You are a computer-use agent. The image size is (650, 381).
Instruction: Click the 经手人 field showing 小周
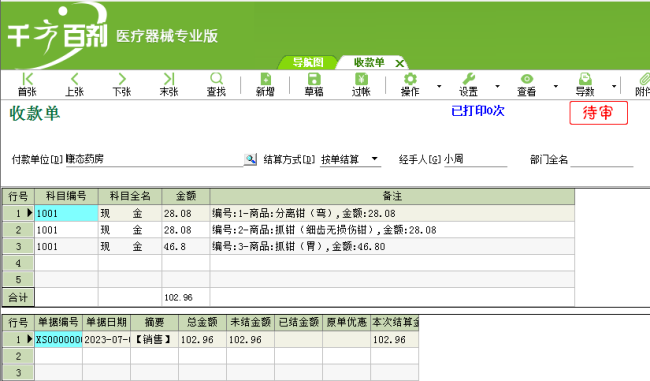[475, 159]
